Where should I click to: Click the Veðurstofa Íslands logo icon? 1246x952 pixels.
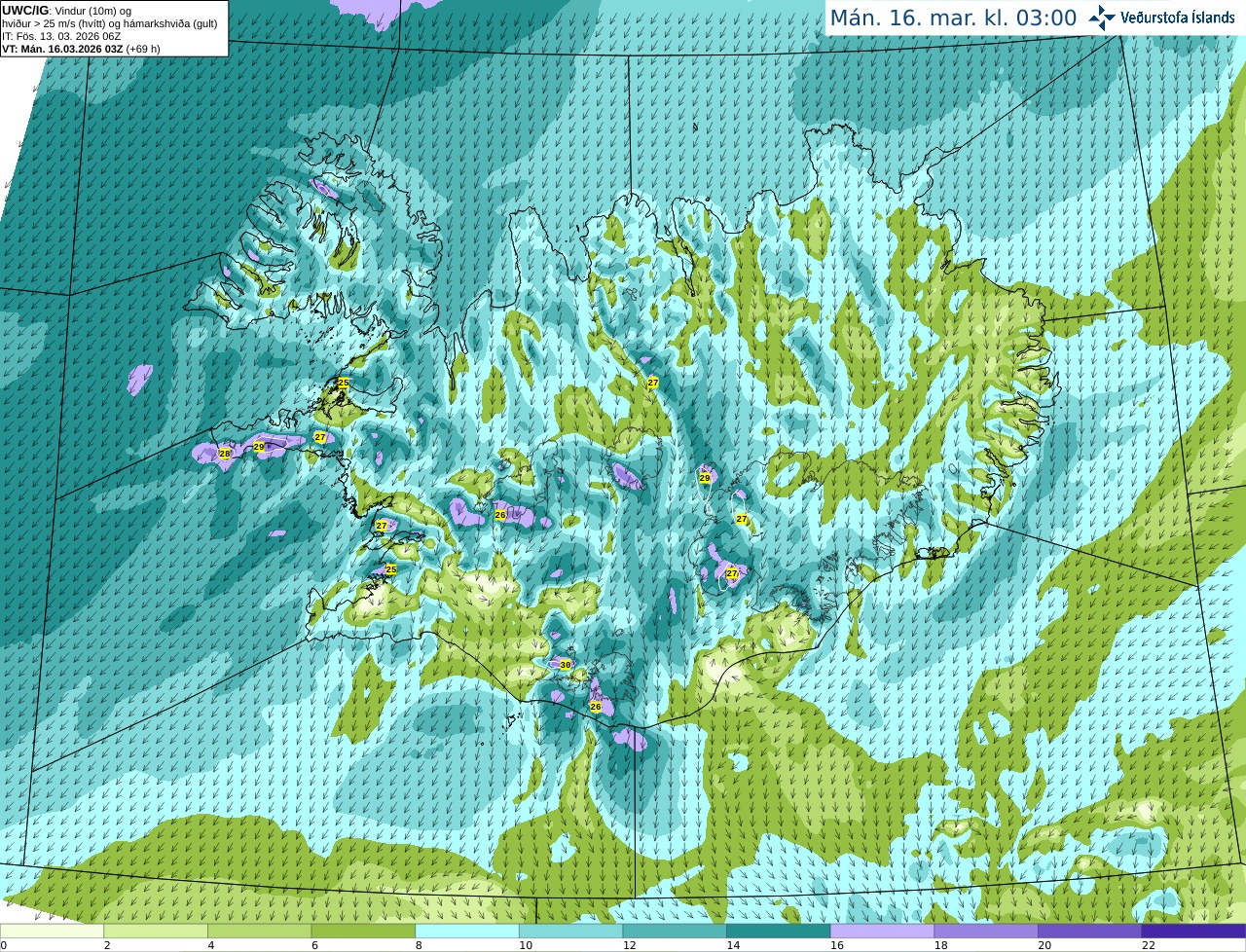click(x=1102, y=18)
